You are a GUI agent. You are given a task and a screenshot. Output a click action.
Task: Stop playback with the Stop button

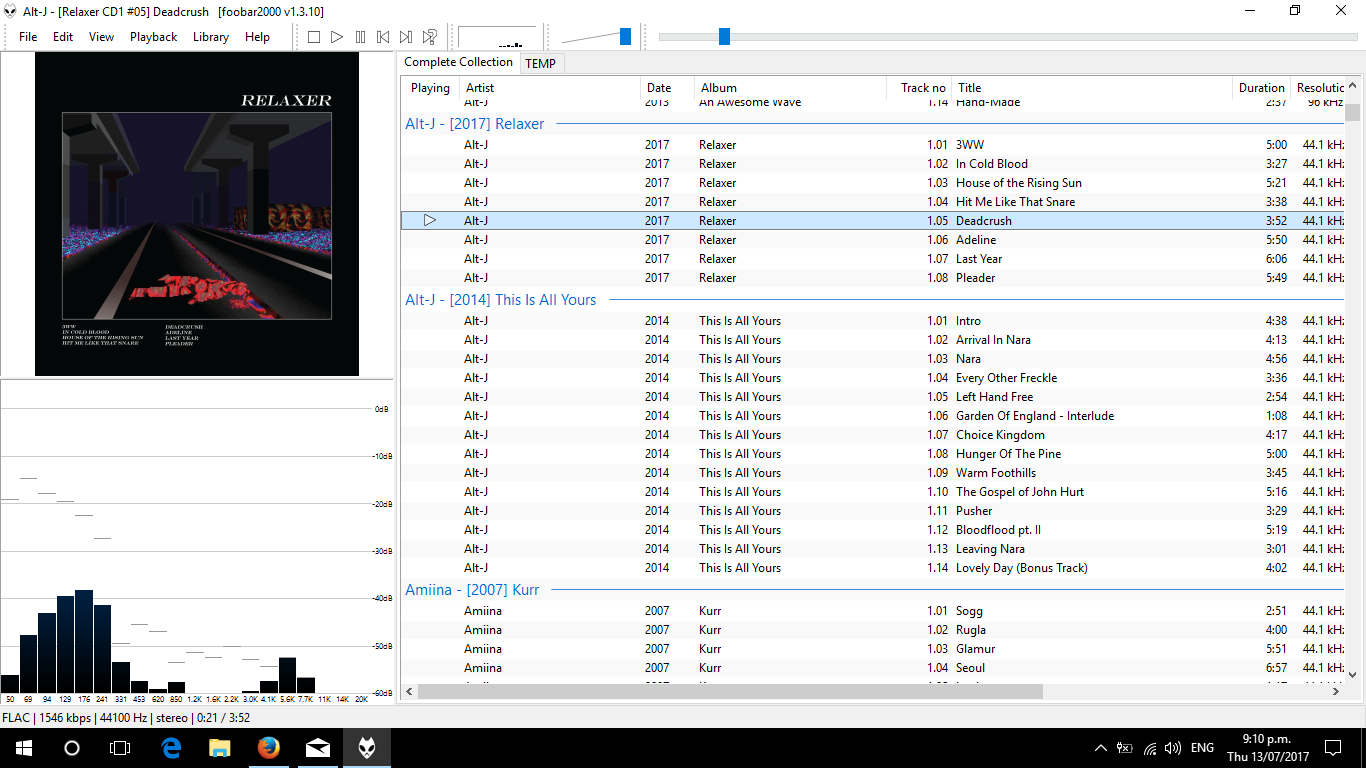pos(313,37)
